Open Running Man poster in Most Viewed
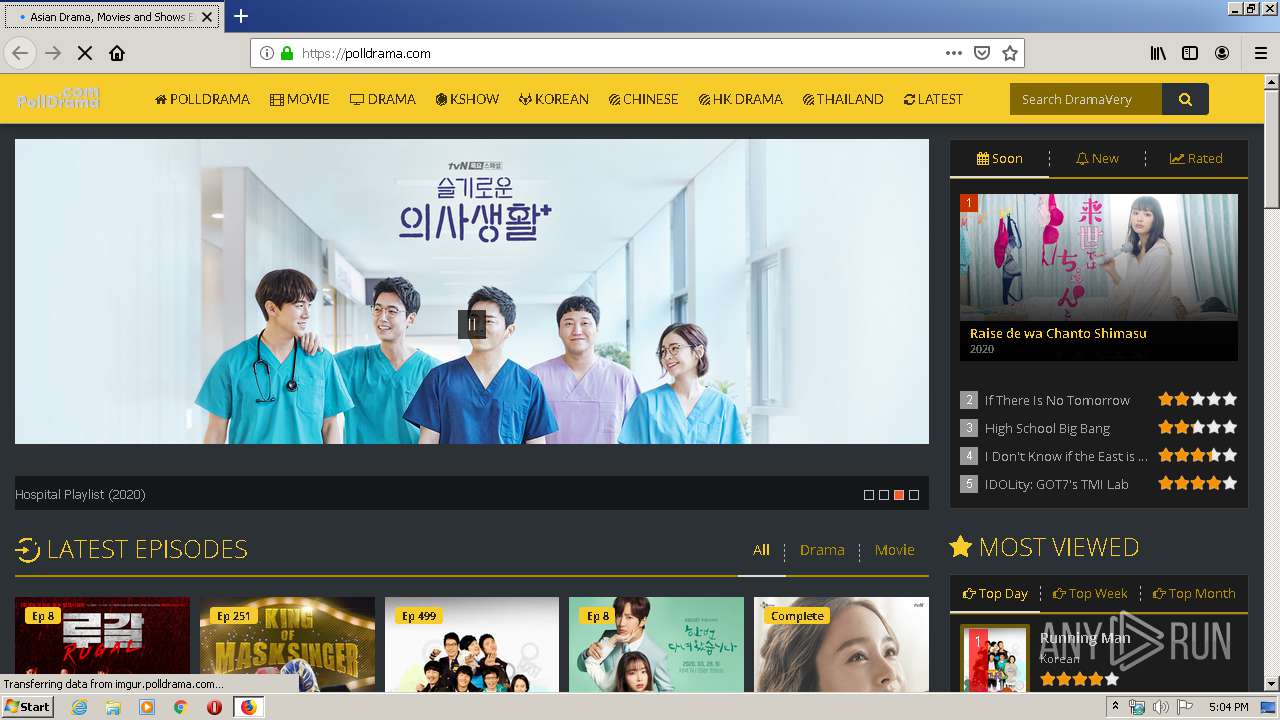1280x720 pixels. [995, 659]
